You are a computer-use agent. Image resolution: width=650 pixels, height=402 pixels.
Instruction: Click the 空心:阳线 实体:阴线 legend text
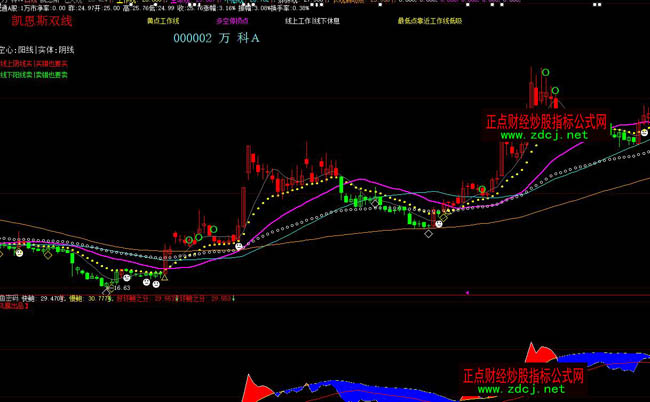(x=37, y=49)
